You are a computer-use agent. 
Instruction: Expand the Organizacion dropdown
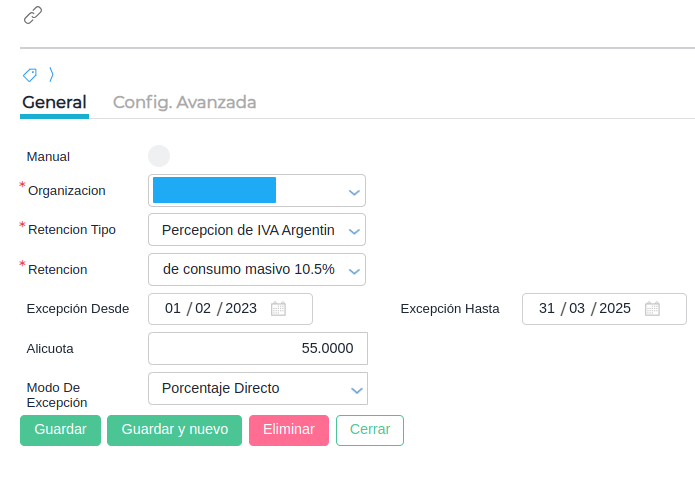[353, 191]
